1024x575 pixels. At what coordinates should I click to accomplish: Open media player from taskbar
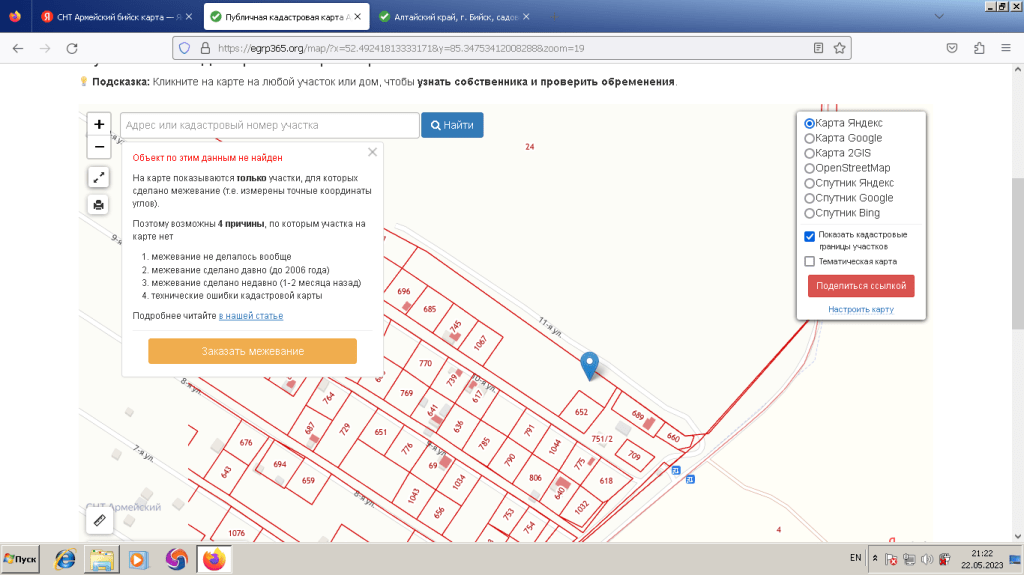(138, 559)
